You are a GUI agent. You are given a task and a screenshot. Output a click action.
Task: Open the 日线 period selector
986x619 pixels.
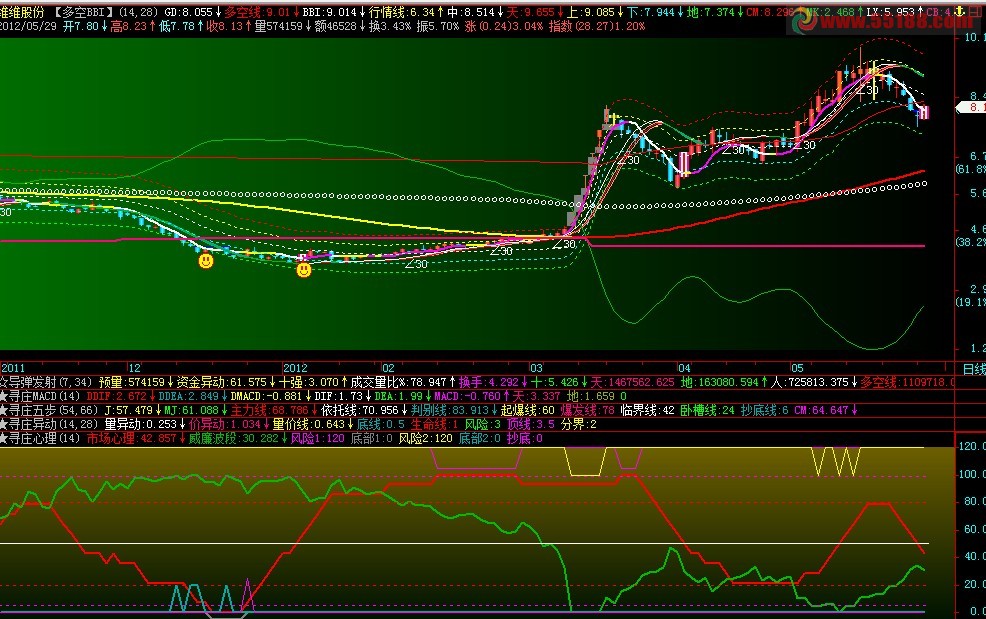tap(974, 369)
